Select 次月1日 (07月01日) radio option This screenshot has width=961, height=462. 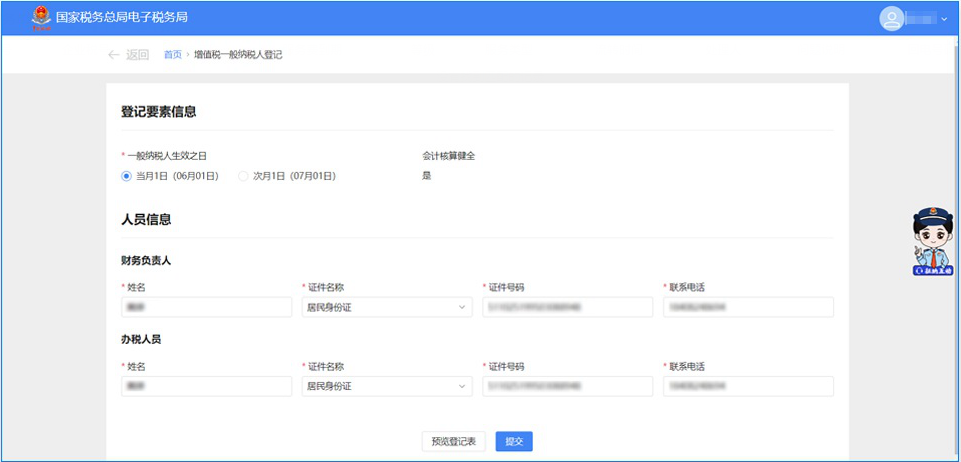click(x=243, y=176)
